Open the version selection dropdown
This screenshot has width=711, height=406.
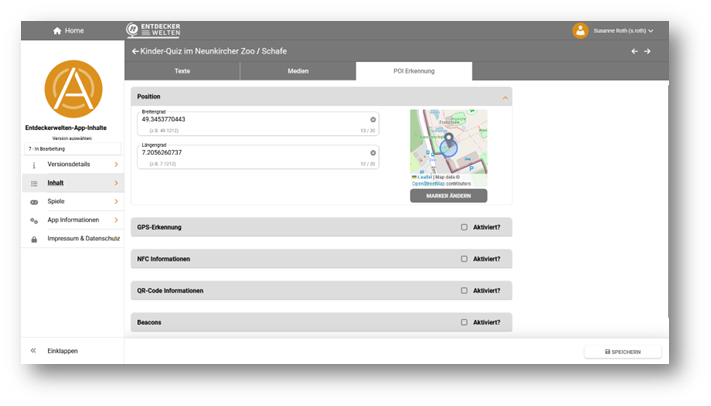[x=72, y=148]
